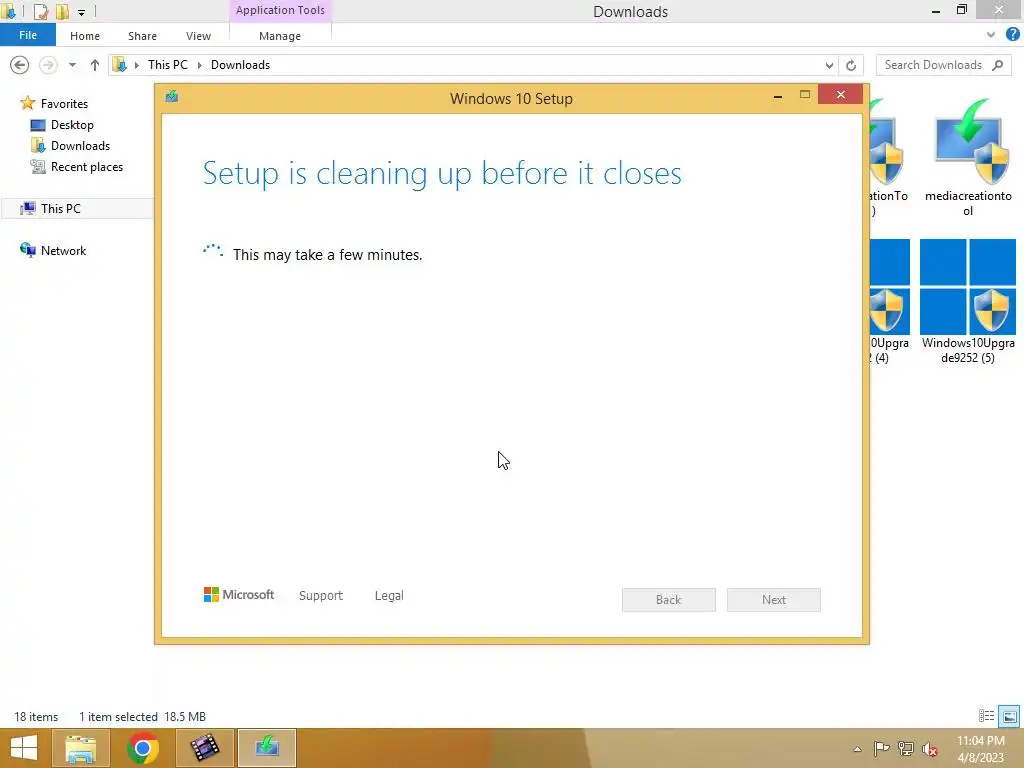The image size is (1024, 768).
Task: Open the video editor taskbar app
Action: (204, 748)
